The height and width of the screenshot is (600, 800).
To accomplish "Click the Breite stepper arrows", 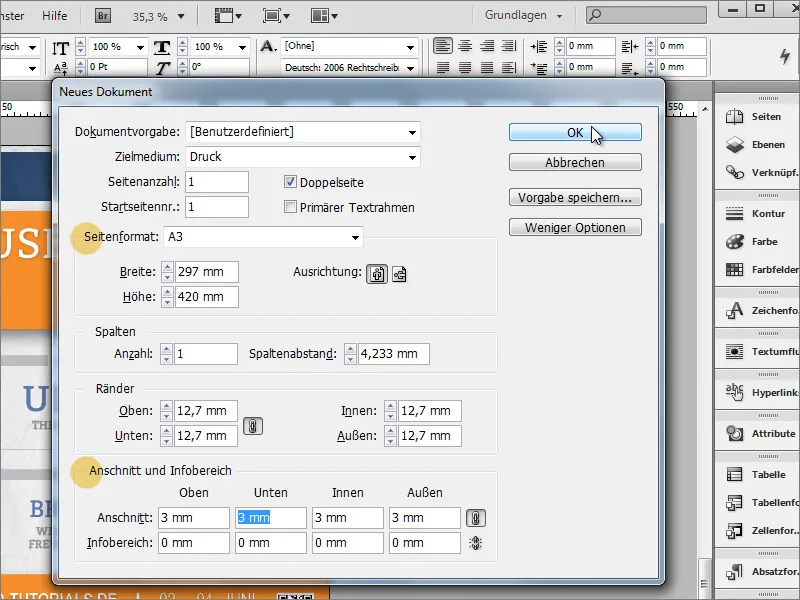I will pyautogui.click(x=167, y=272).
